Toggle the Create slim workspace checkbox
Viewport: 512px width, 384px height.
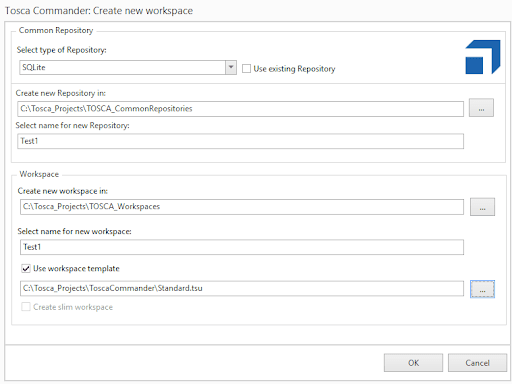[x=26, y=307]
